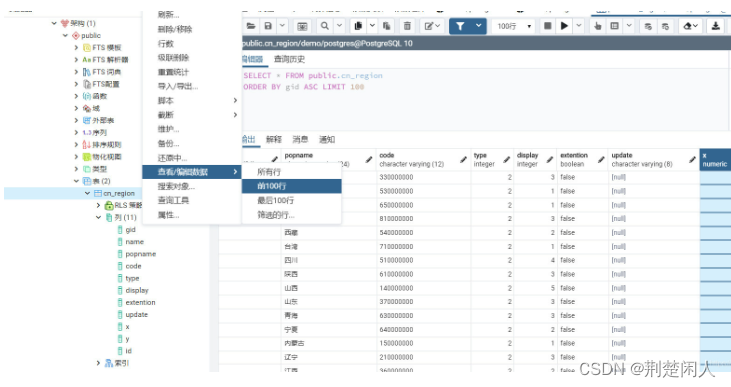Click the open file folder icon
Screen dimensions: 731x387
251,26
